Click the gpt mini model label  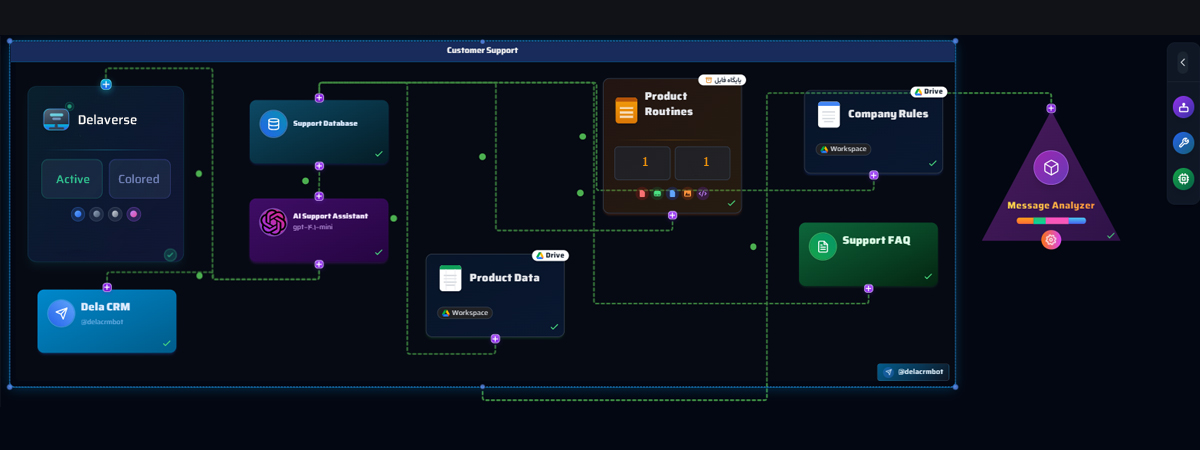click(313, 227)
